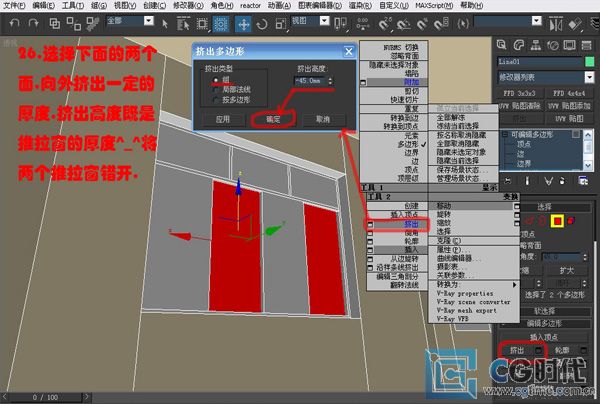Open the 修改器列表 modifier list dropdown

click(x=589, y=78)
